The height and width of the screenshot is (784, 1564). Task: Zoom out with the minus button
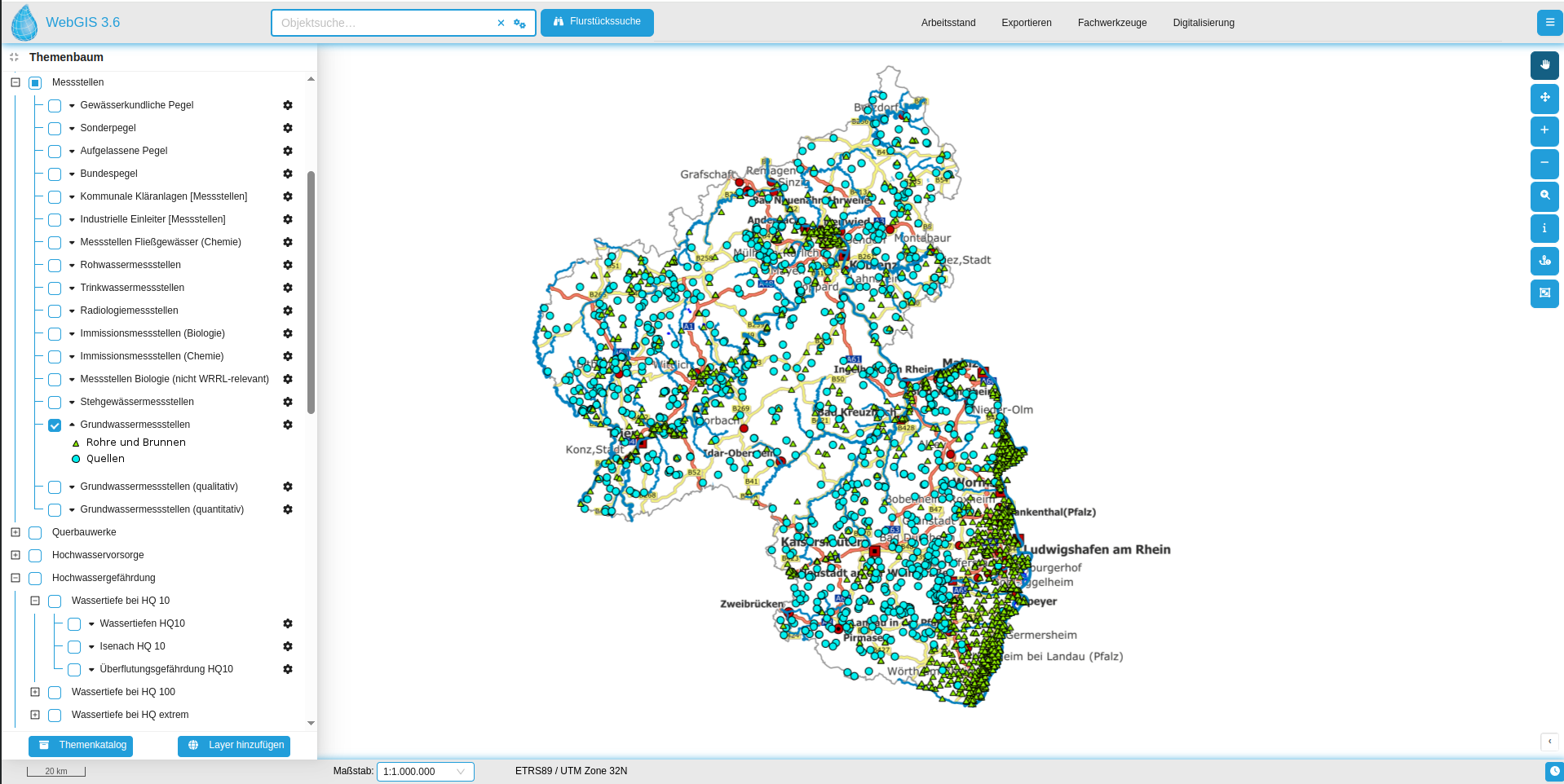pos(1544,163)
